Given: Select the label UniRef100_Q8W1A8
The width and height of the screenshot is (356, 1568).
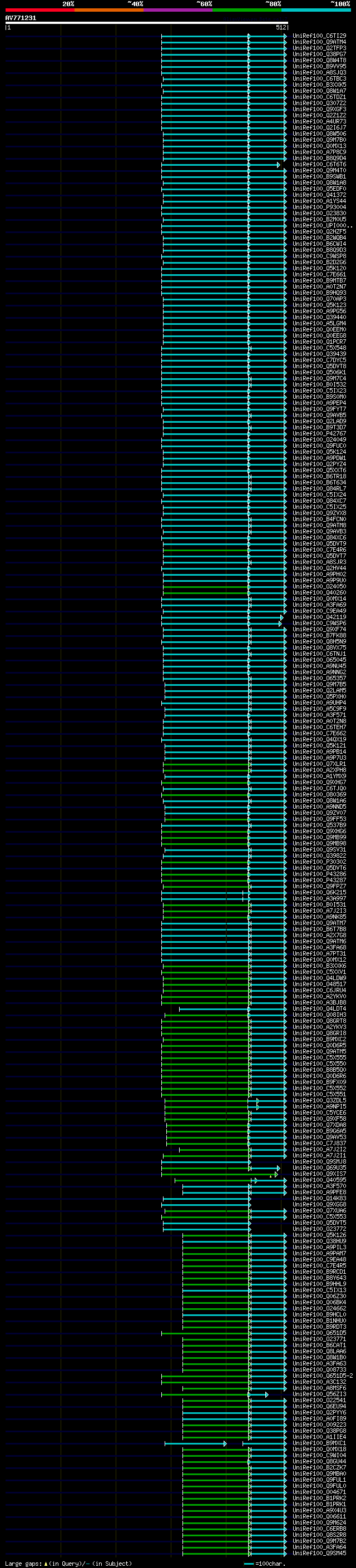Looking at the screenshot, I should tap(319, 182).
